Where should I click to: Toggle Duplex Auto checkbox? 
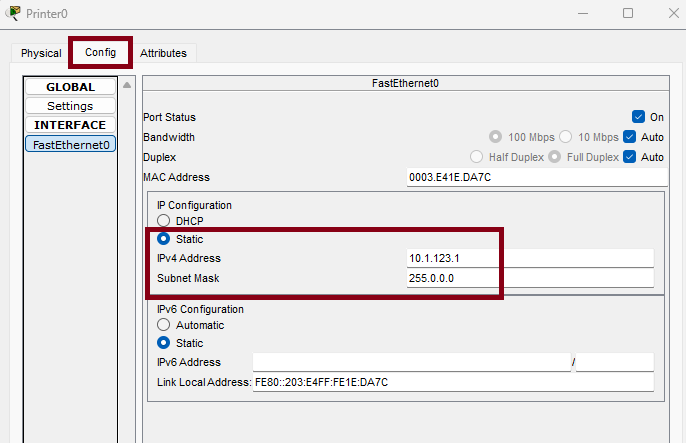point(630,157)
